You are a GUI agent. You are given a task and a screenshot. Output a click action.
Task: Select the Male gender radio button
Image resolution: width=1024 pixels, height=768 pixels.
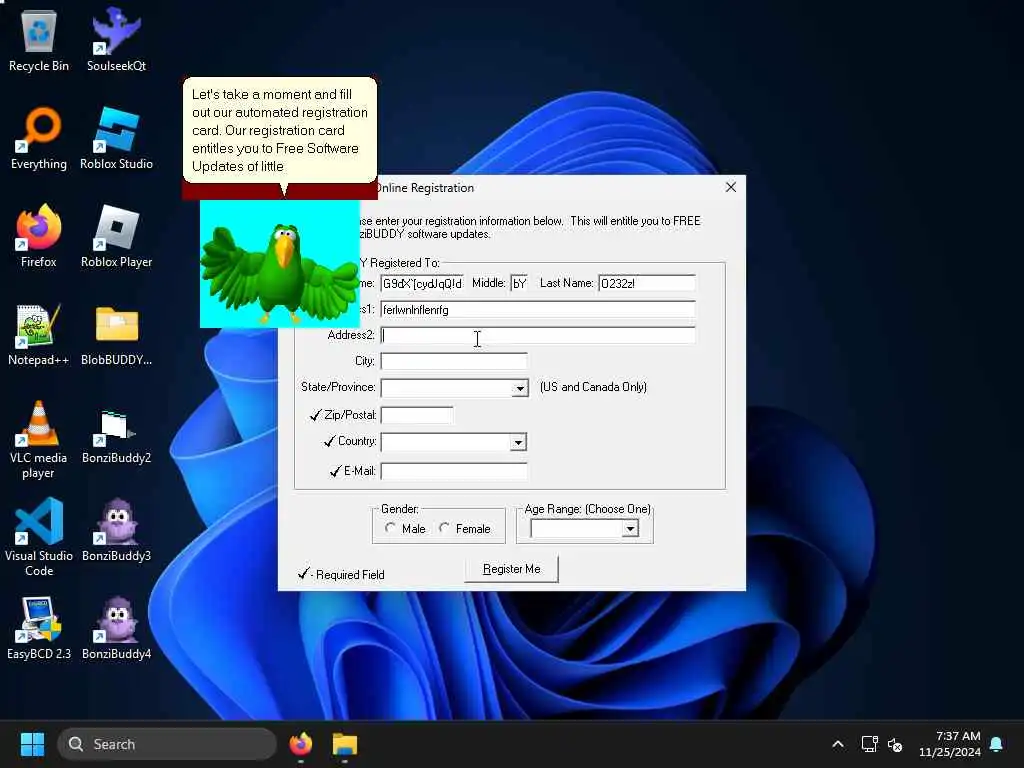tap(390, 528)
